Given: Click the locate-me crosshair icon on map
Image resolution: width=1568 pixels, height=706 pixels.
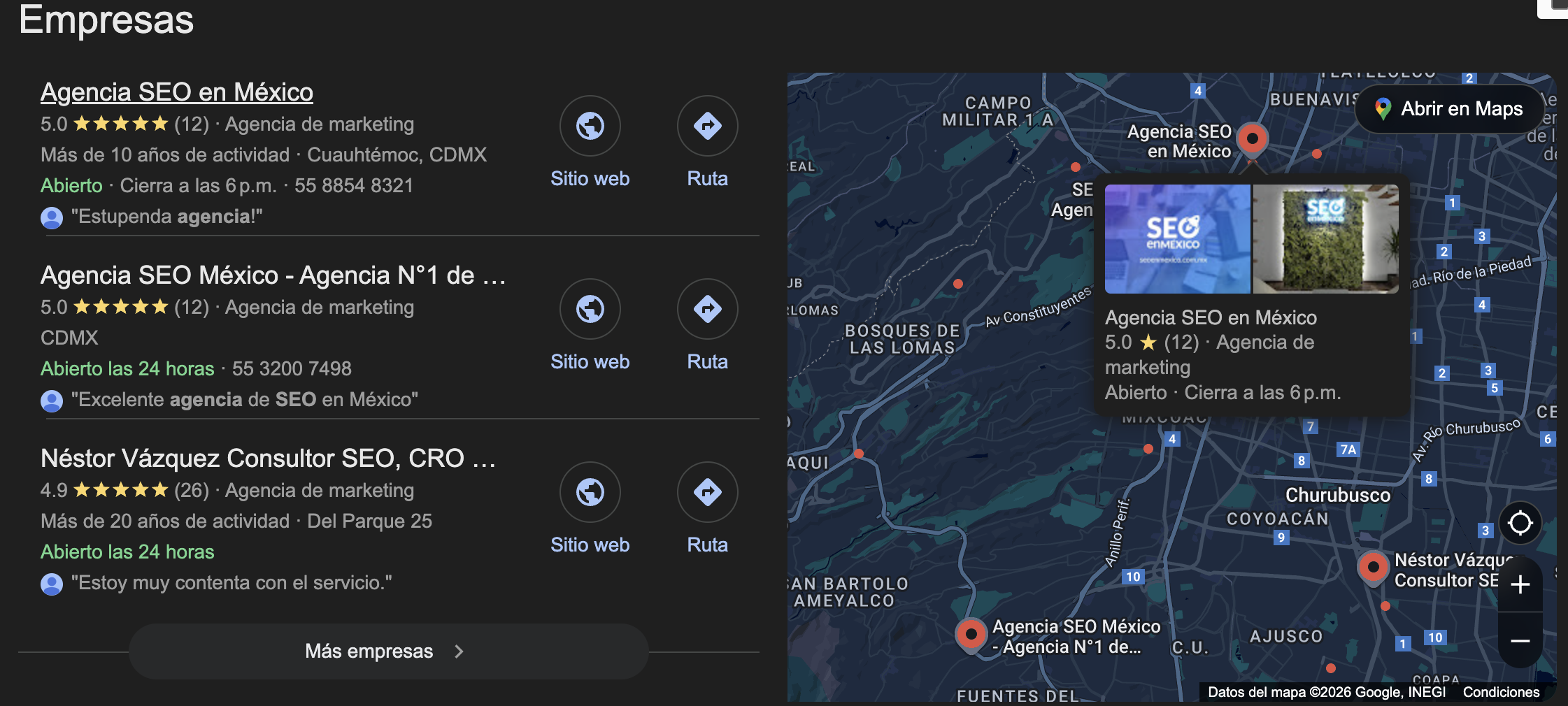Looking at the screenshot, I should (x=1520, y=523).
